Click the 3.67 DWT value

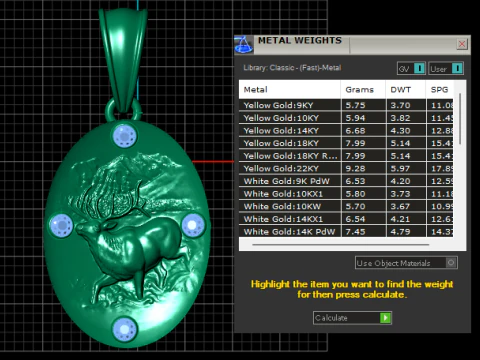(400, 207)
